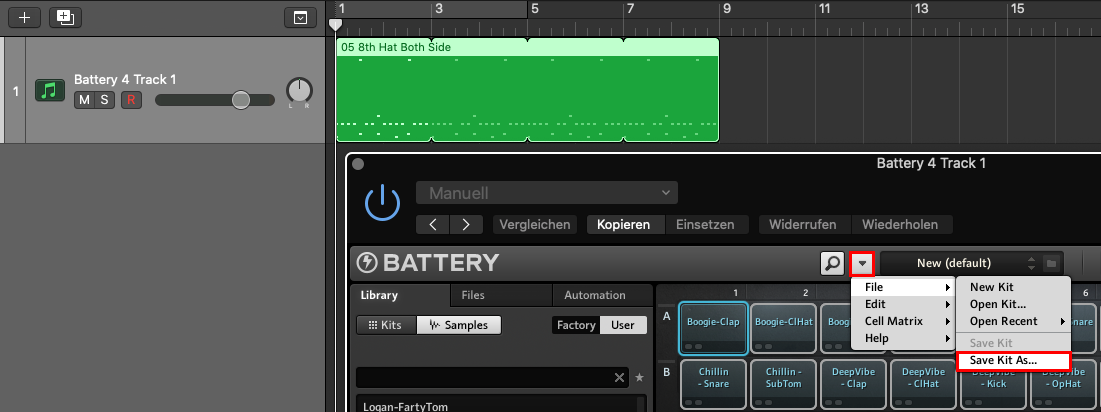Screen dimensions: 1101x412
Task: Select the Boogie-Clap cell
Action: tap(713, 328)
